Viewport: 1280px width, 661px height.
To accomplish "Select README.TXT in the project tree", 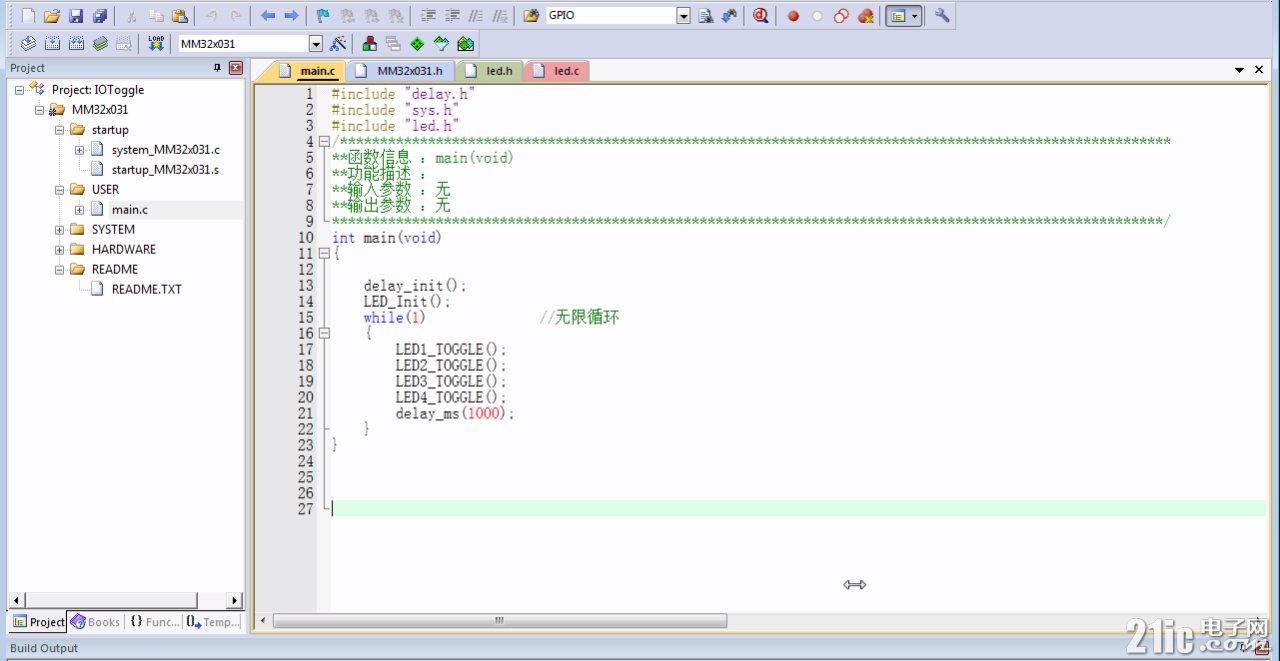I will pyautogui.click(x=146, y=290).
